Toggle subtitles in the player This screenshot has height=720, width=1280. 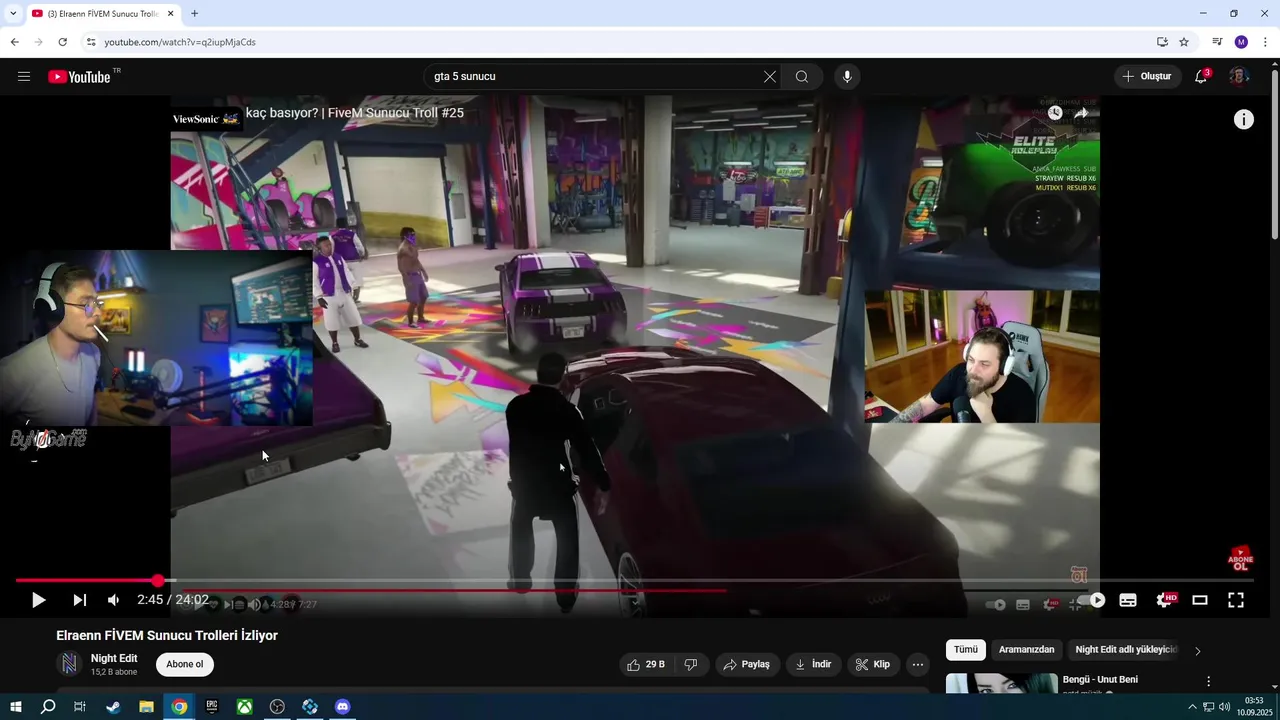[x=1128, y=600]
